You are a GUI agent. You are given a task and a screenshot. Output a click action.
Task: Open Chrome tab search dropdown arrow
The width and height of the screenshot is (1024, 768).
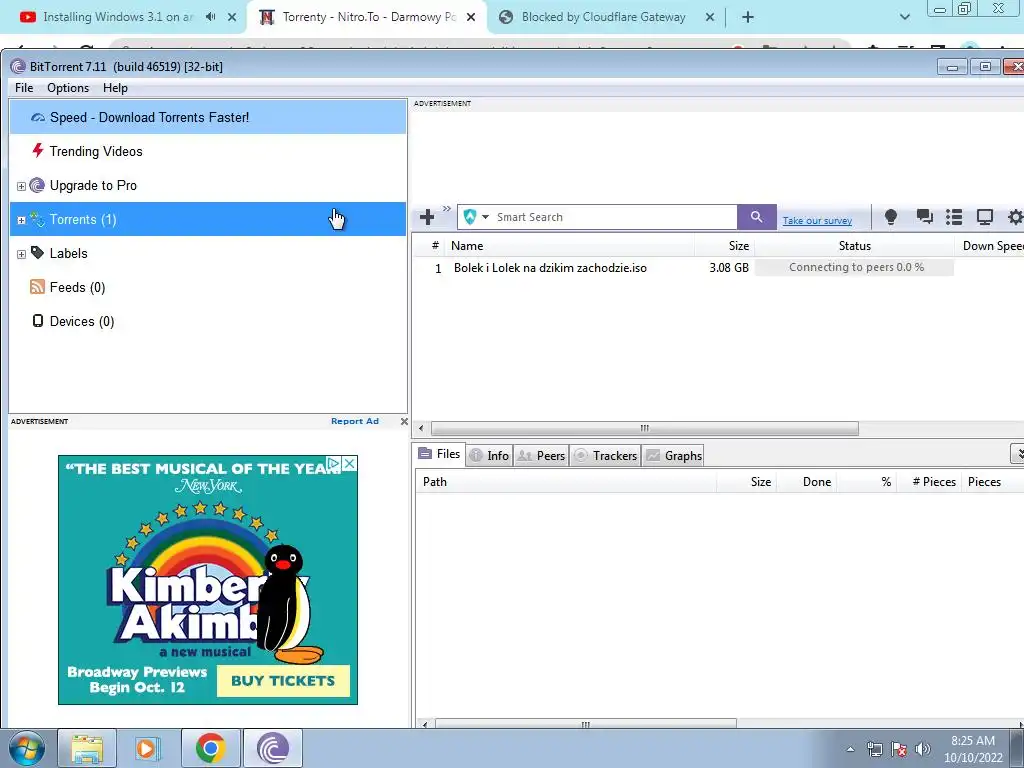pos(904,17)
